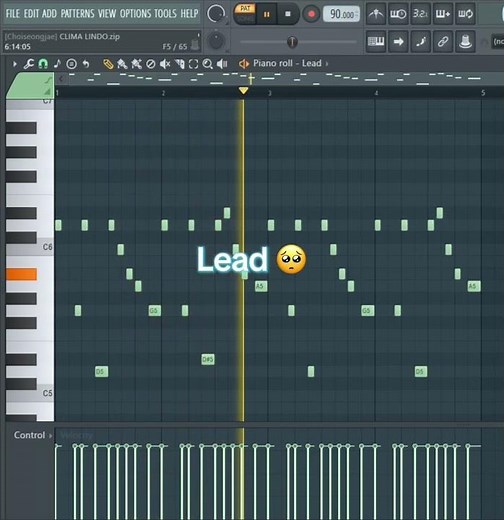Toggle loop recording button

465,14
